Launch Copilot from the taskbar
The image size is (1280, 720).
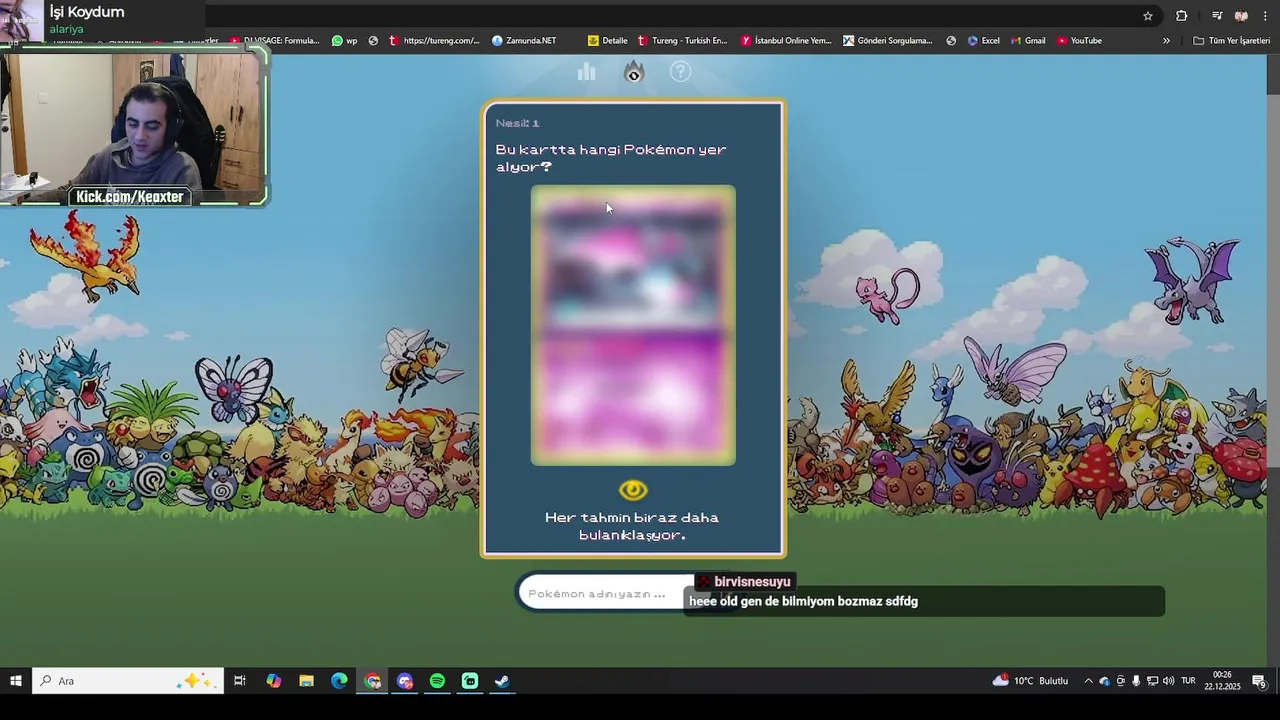coord(274,681)
